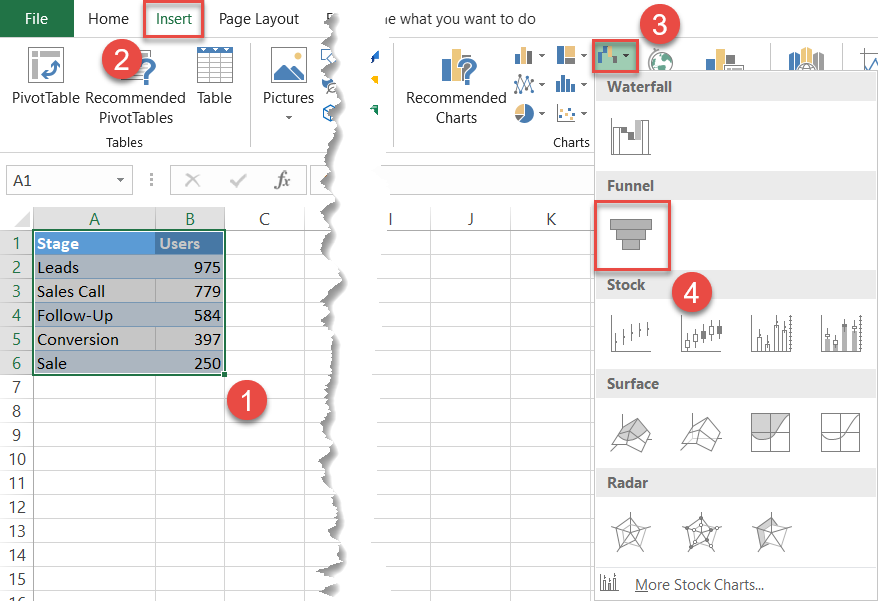Select the Wireframe Contour chart
Screen dimensions: 878x601
pyautogui.click(x=840, y=432)
